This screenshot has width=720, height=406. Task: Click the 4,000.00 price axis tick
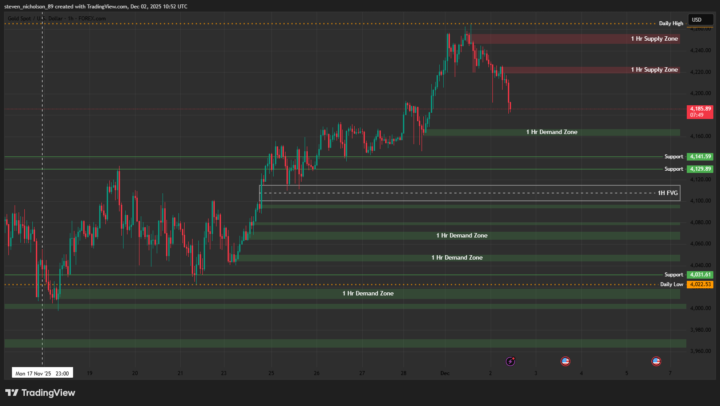click(700, 308)
